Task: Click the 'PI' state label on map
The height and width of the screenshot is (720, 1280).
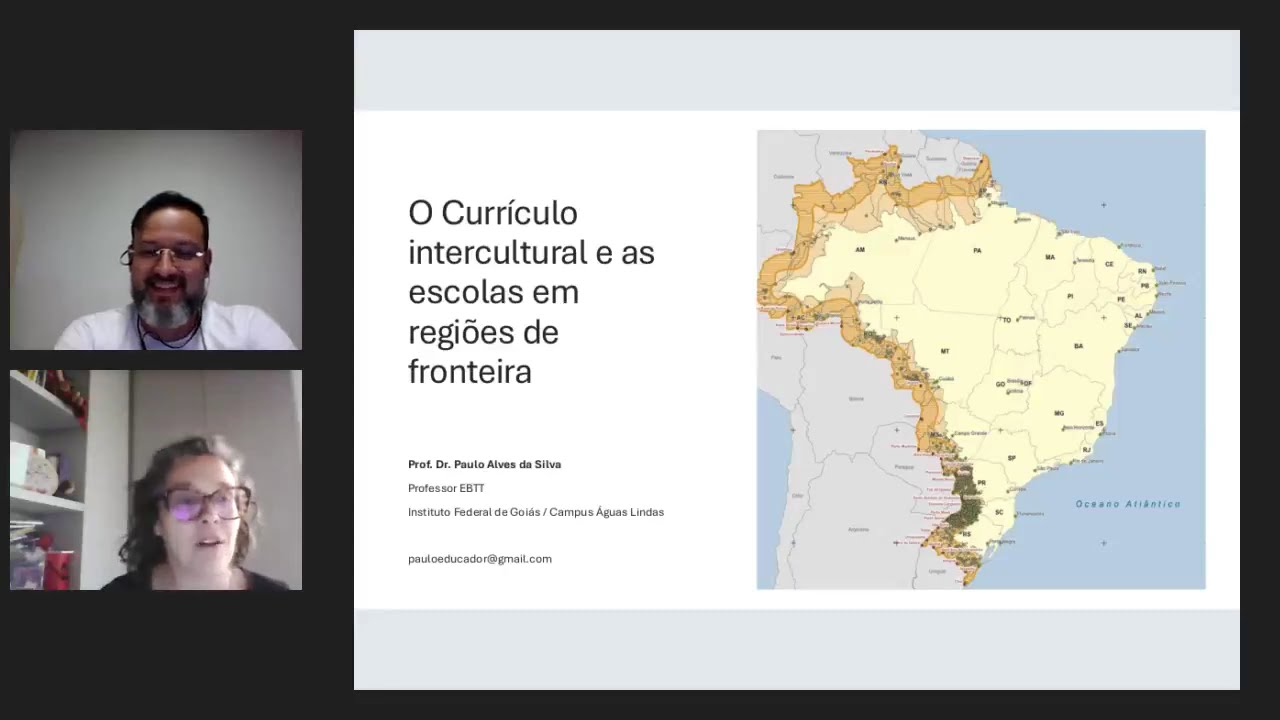Action: [x=1070, y=295]
